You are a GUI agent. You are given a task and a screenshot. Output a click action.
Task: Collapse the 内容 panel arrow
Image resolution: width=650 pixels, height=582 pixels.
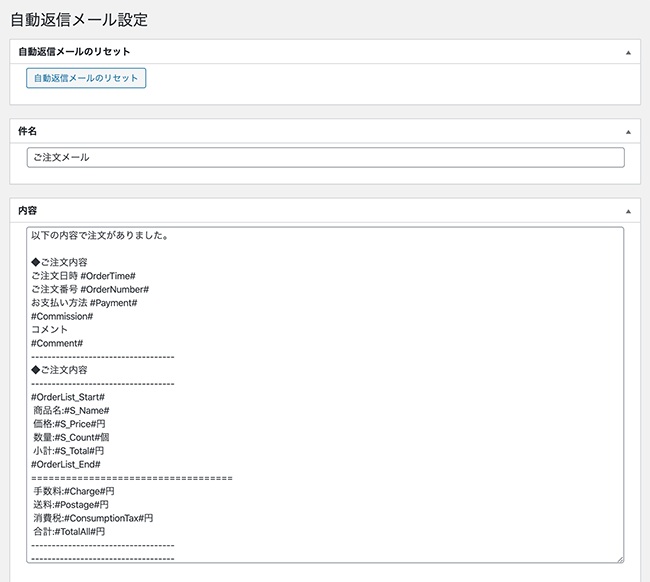click(628, 211)
